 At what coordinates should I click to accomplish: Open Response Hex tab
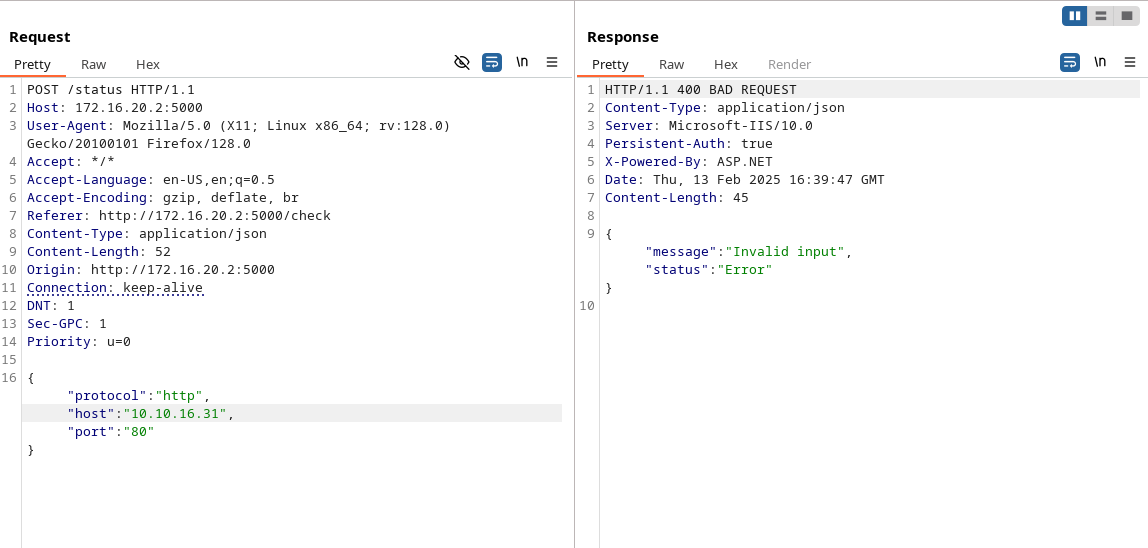726,64
